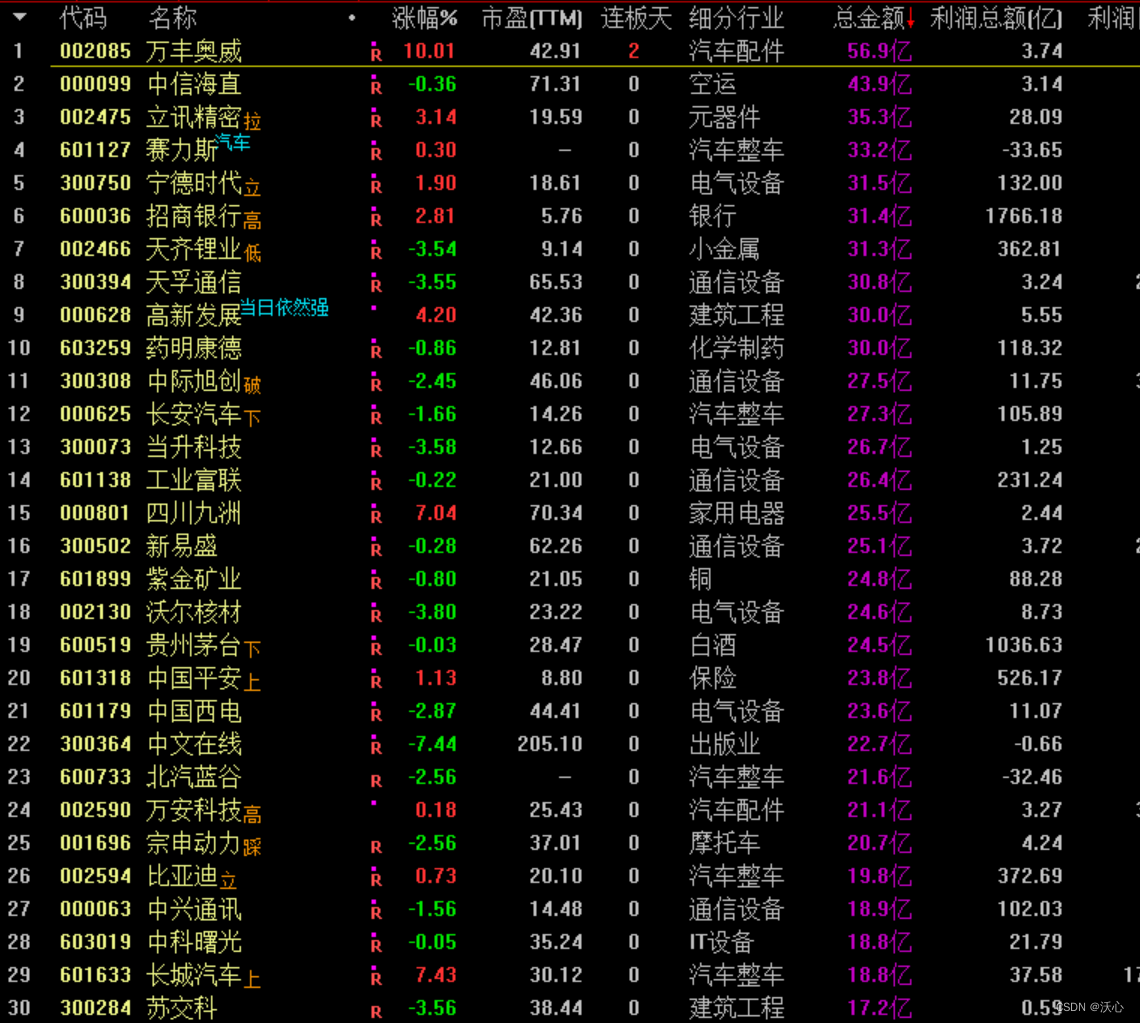Click the 56.9亿 total amount cell
Screen dimensions: 1140x1023
point(880,51)
